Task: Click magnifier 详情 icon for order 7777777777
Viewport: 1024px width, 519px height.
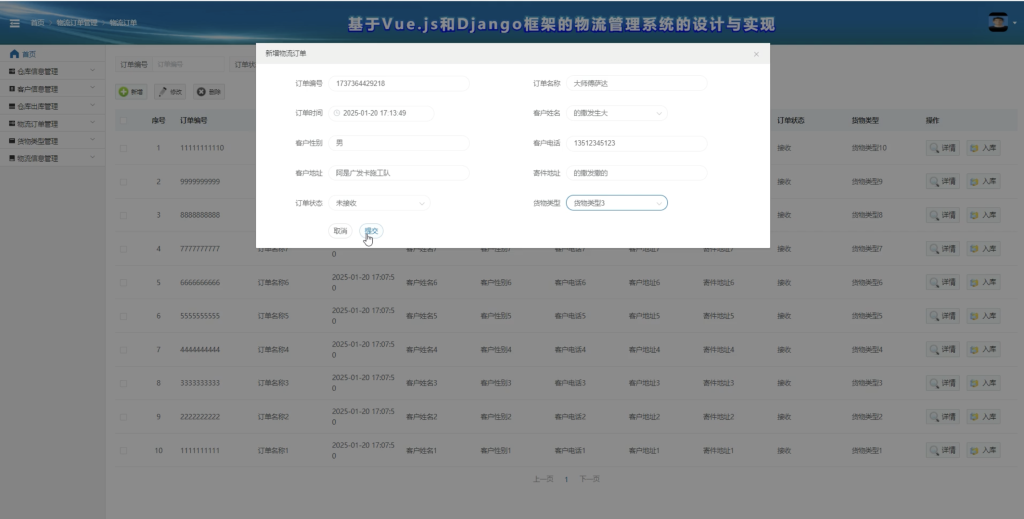Action: tap(935, 249)
